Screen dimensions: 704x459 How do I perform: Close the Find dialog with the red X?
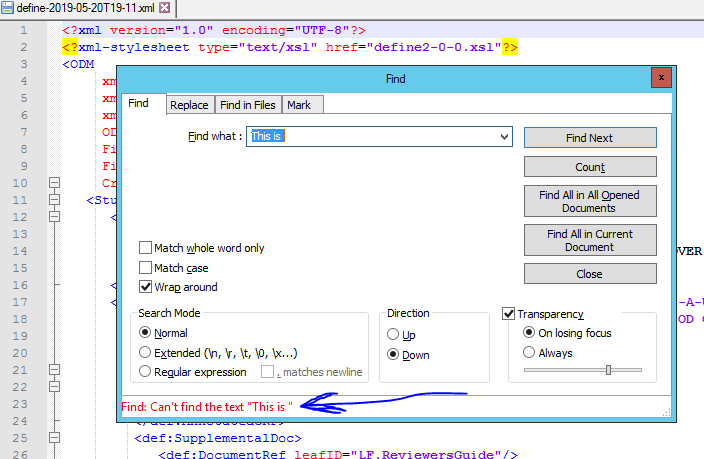coord(661,78)
